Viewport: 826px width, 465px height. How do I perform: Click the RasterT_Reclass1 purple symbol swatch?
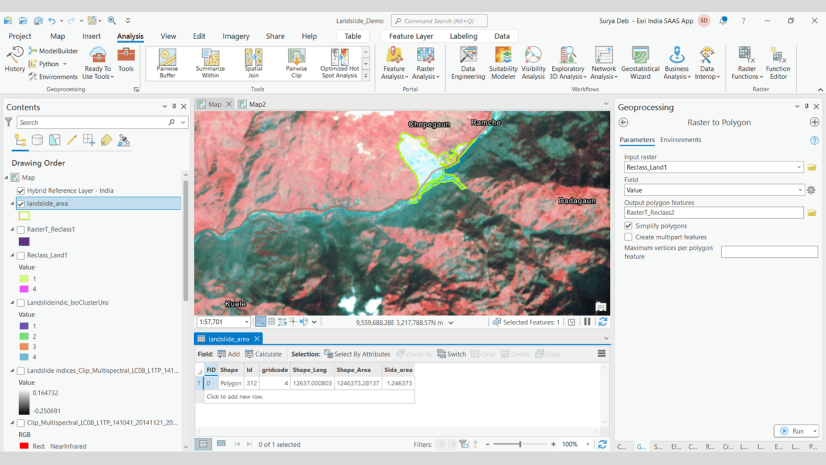pos(24,242)
